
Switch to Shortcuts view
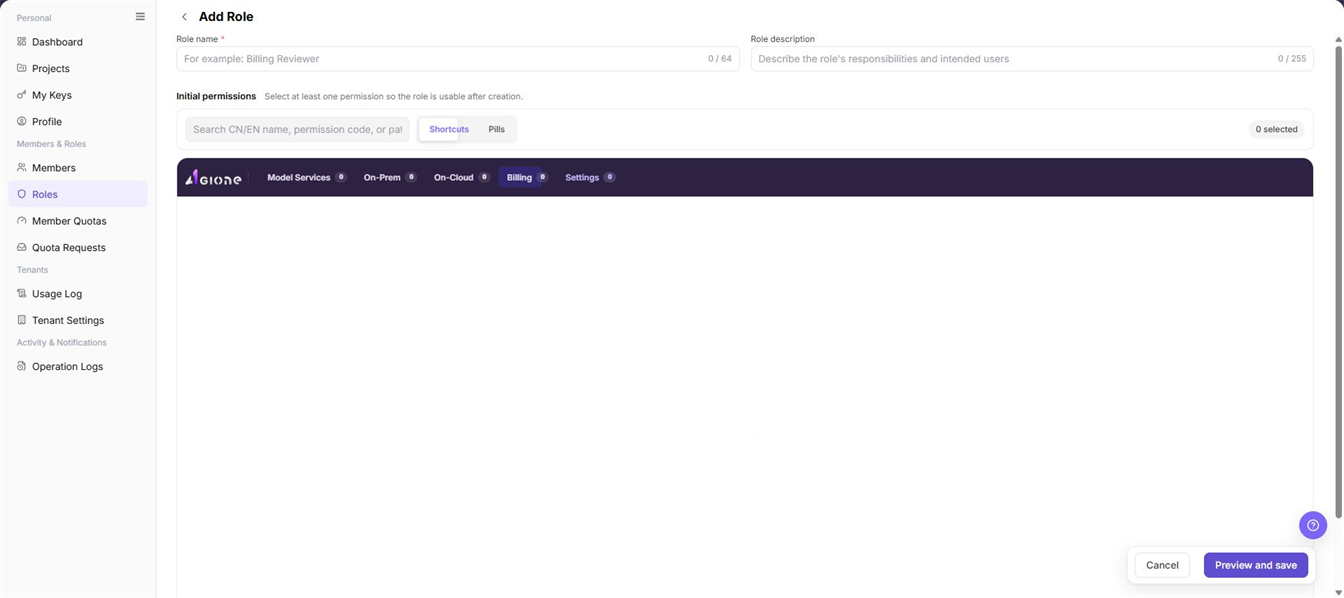(449, 129)
